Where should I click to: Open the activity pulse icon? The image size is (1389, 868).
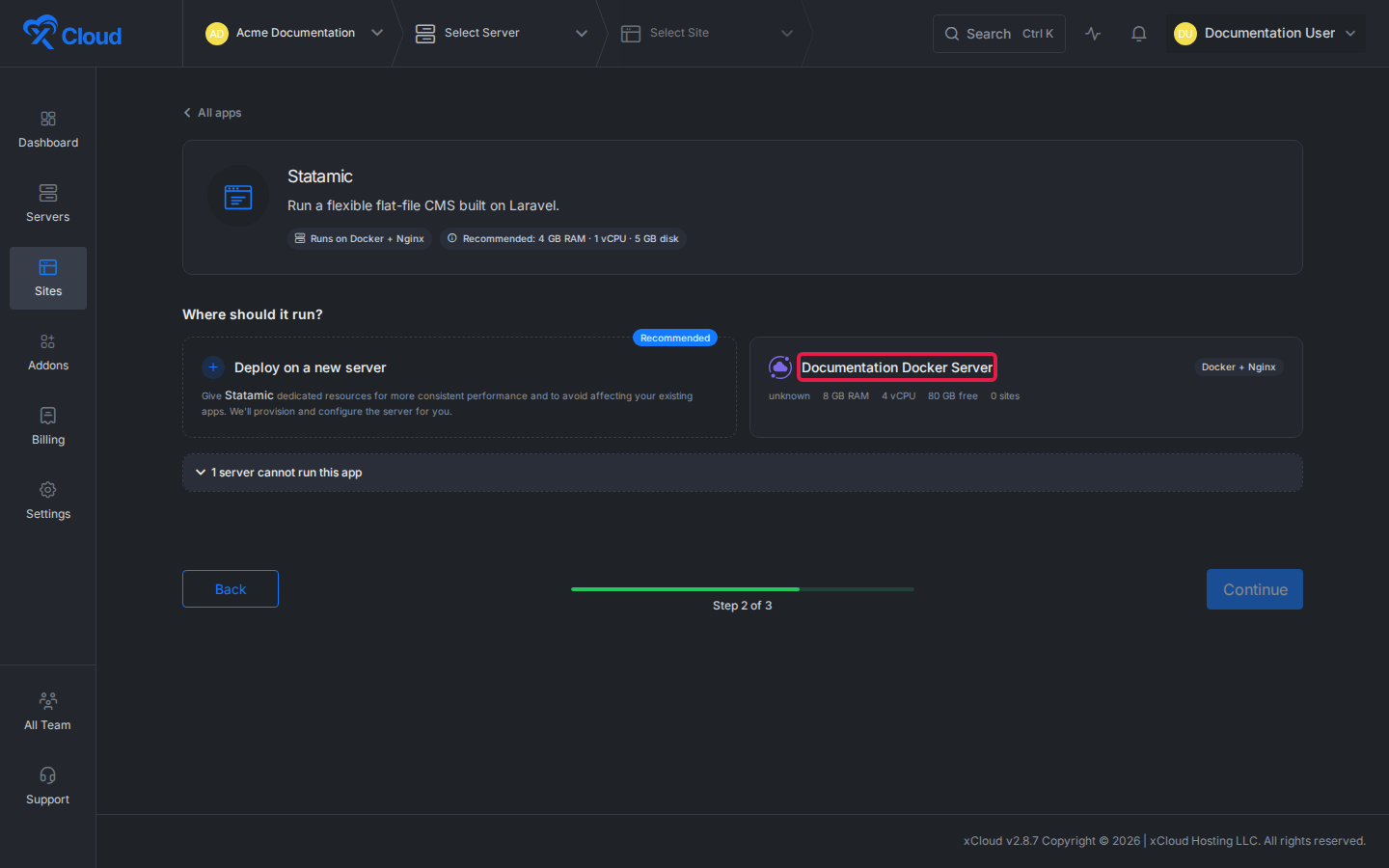[1093, 34]
